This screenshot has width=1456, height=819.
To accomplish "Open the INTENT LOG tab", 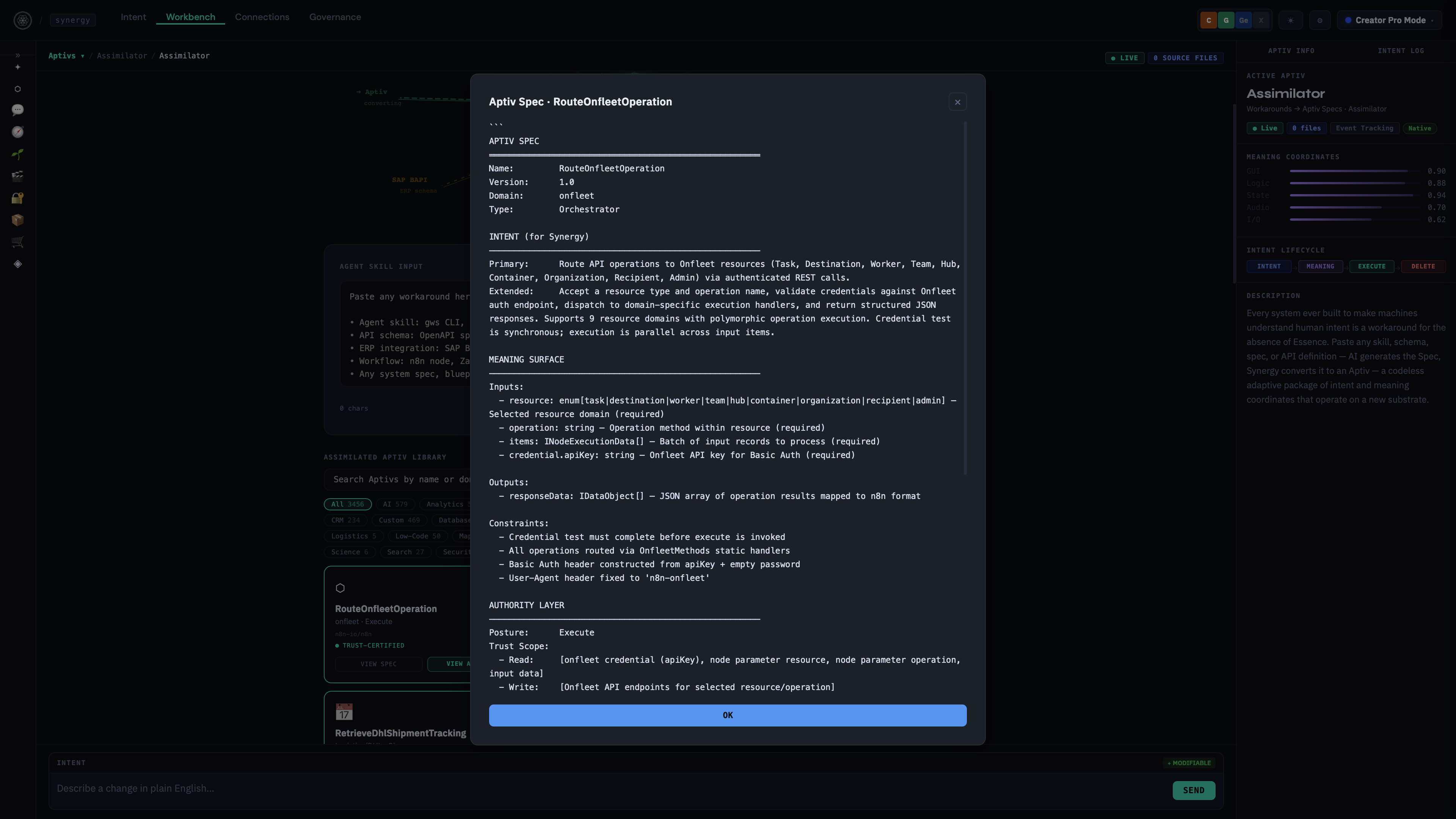I will (1401, 51).
